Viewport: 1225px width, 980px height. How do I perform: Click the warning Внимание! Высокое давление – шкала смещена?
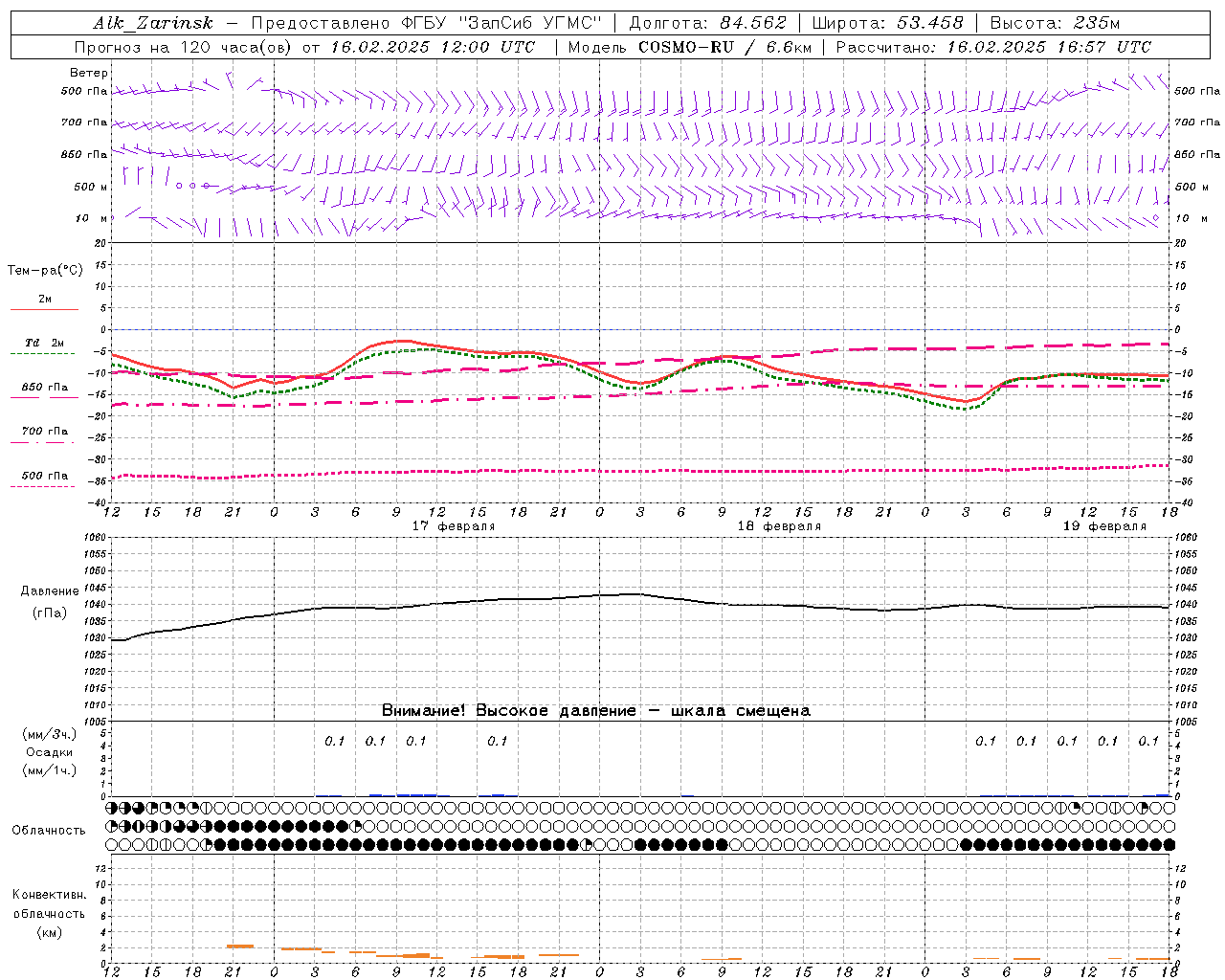(595, 711)
